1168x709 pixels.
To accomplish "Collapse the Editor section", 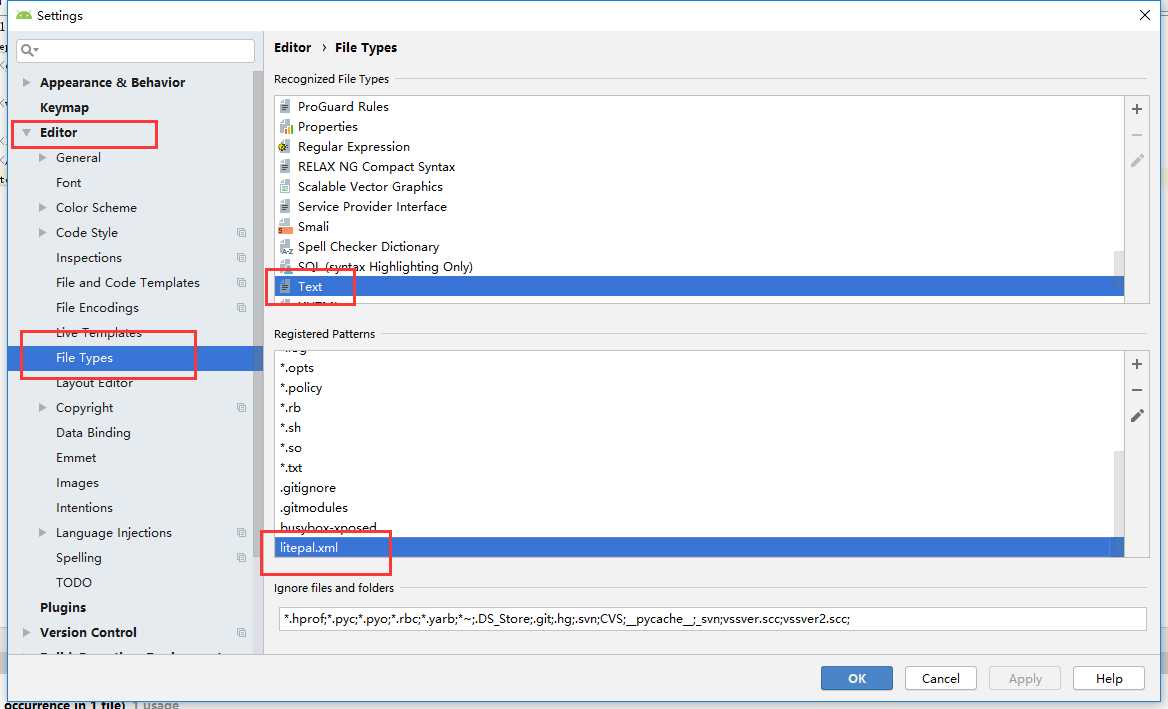I will [26, 133].
